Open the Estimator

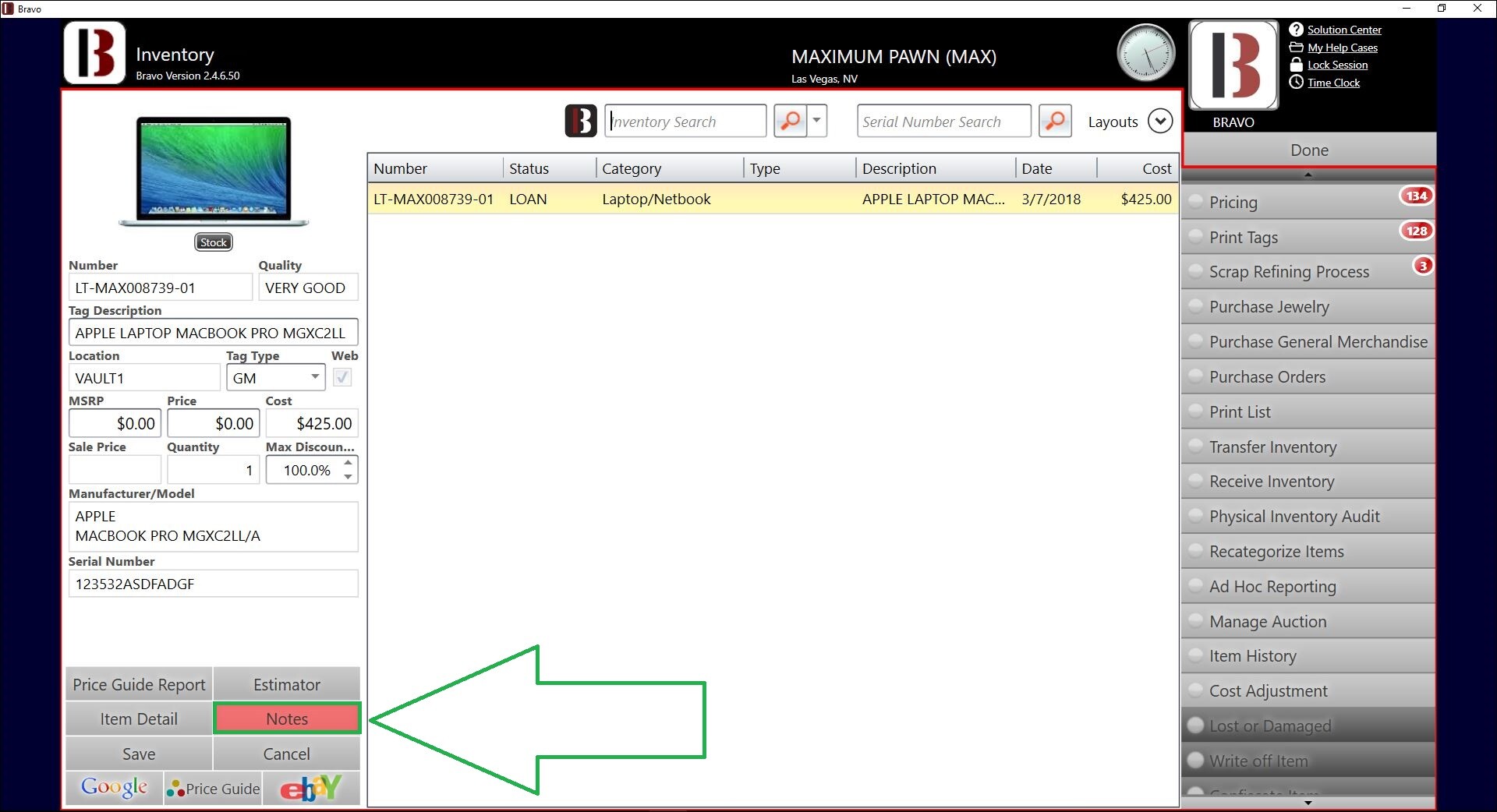tap(287, 684)
